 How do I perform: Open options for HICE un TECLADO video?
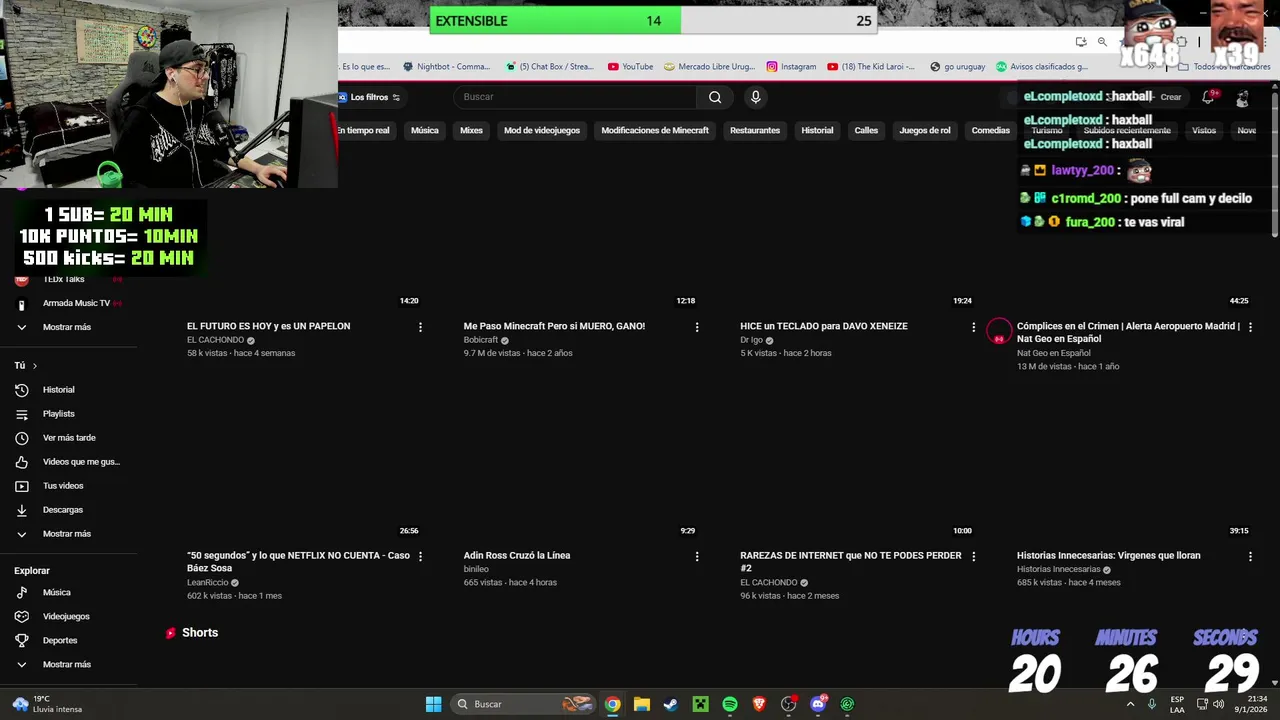[973, 327]
